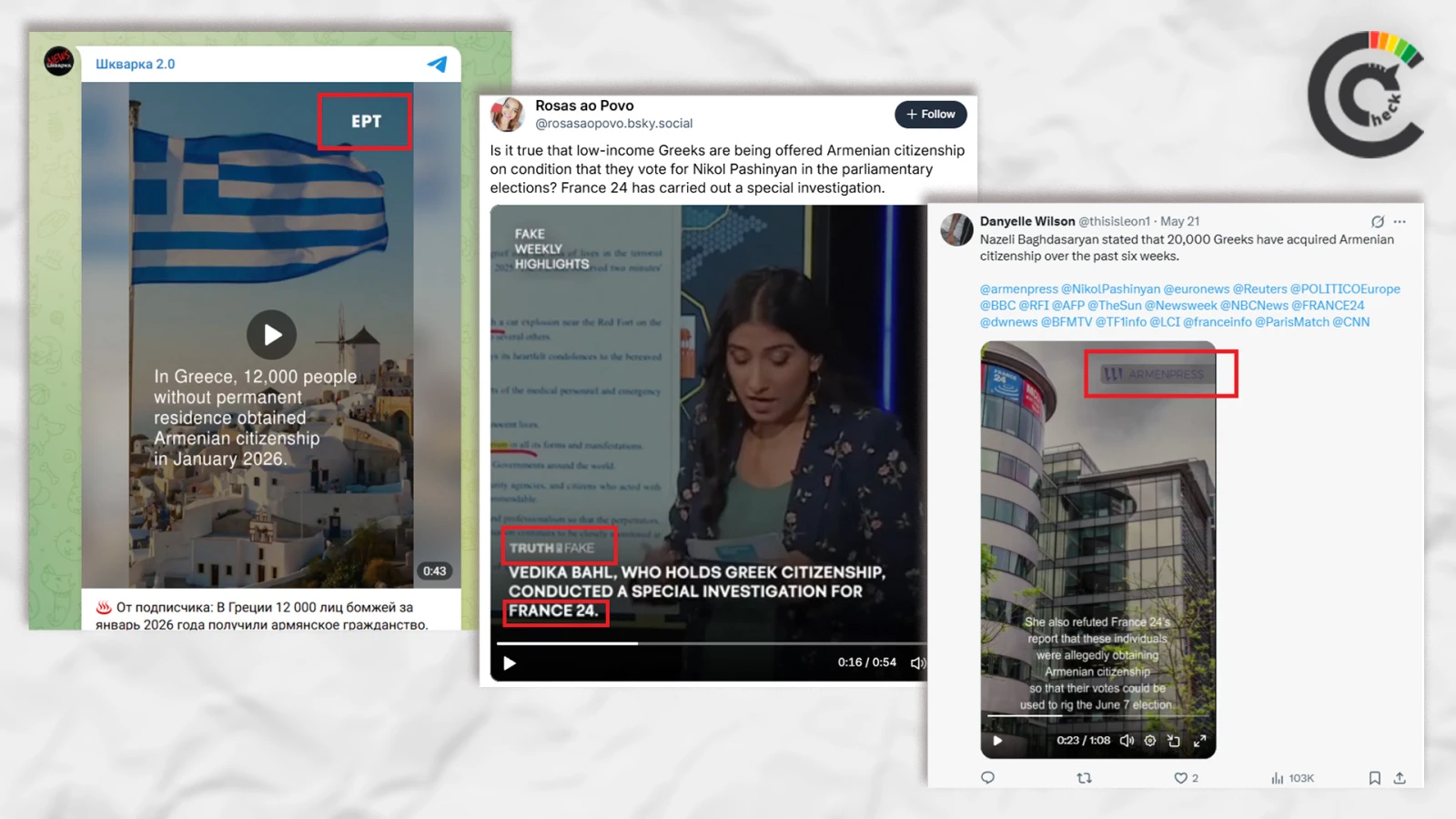This screenshot has width=1456, height=819.
Task: Click the tweet video picture-in-picture icon
Action: coord(1174,741)
